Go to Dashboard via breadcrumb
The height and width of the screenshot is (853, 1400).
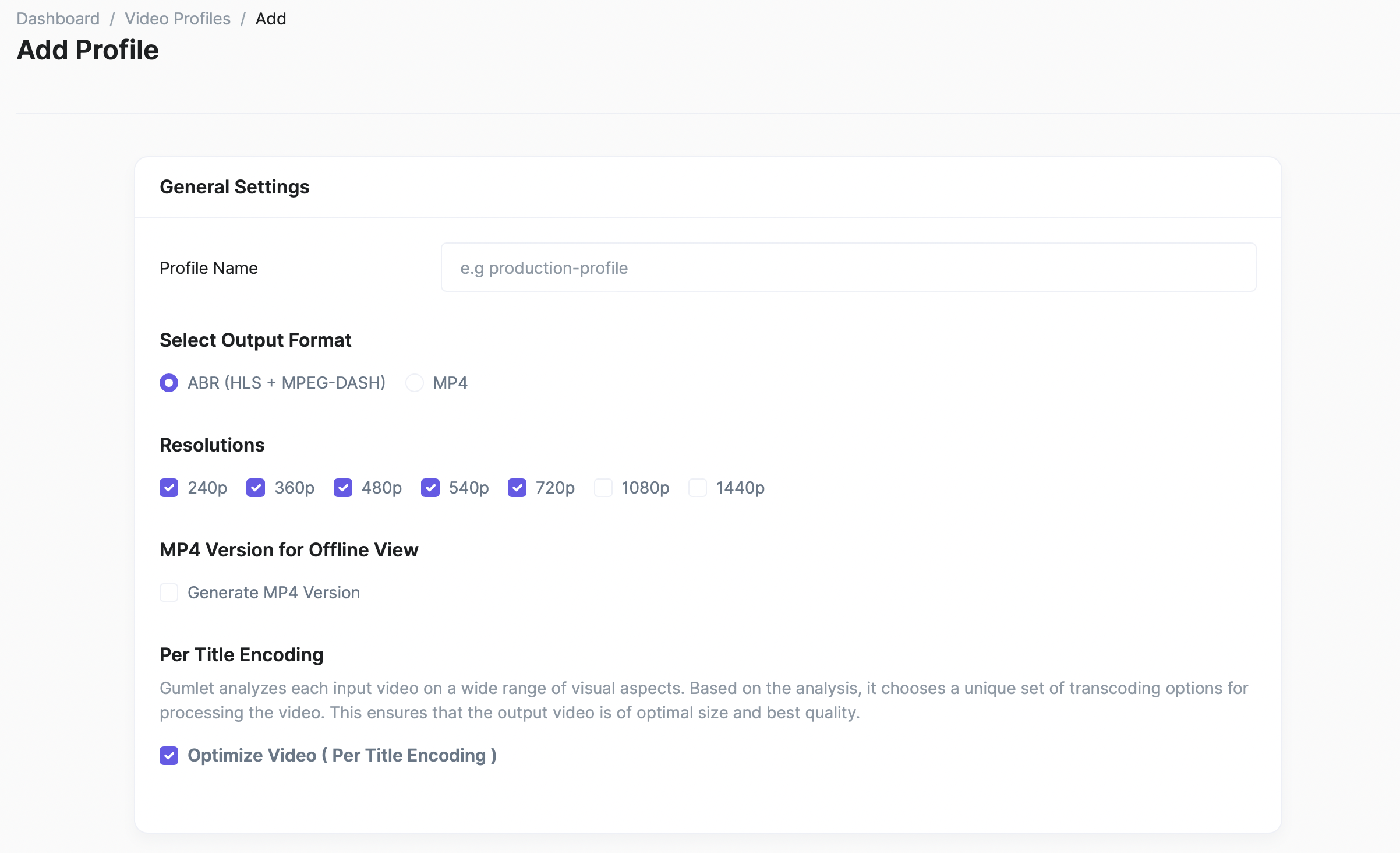[58, 19]
